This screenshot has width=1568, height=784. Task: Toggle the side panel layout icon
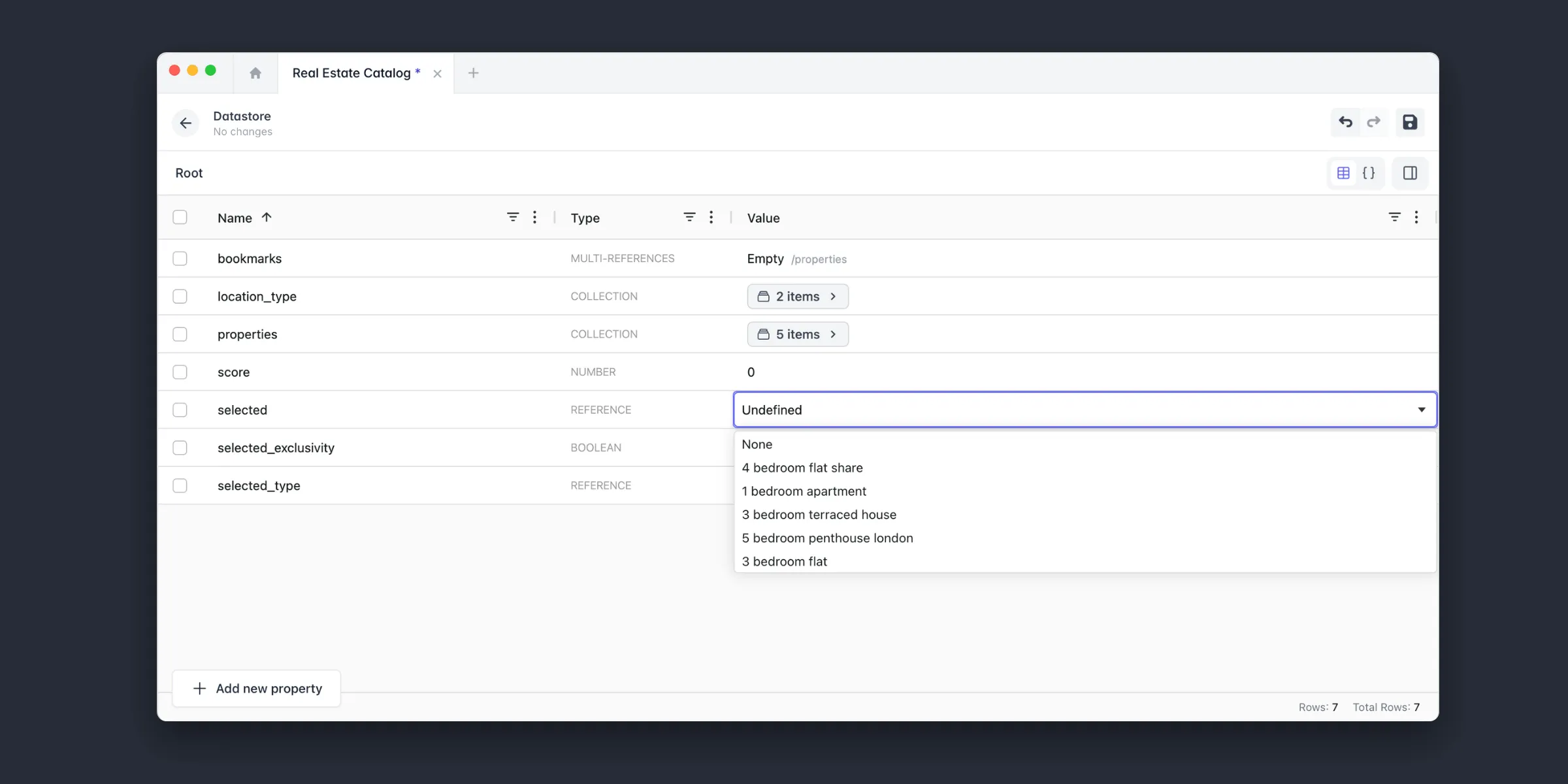click(x=1410, y=173)
